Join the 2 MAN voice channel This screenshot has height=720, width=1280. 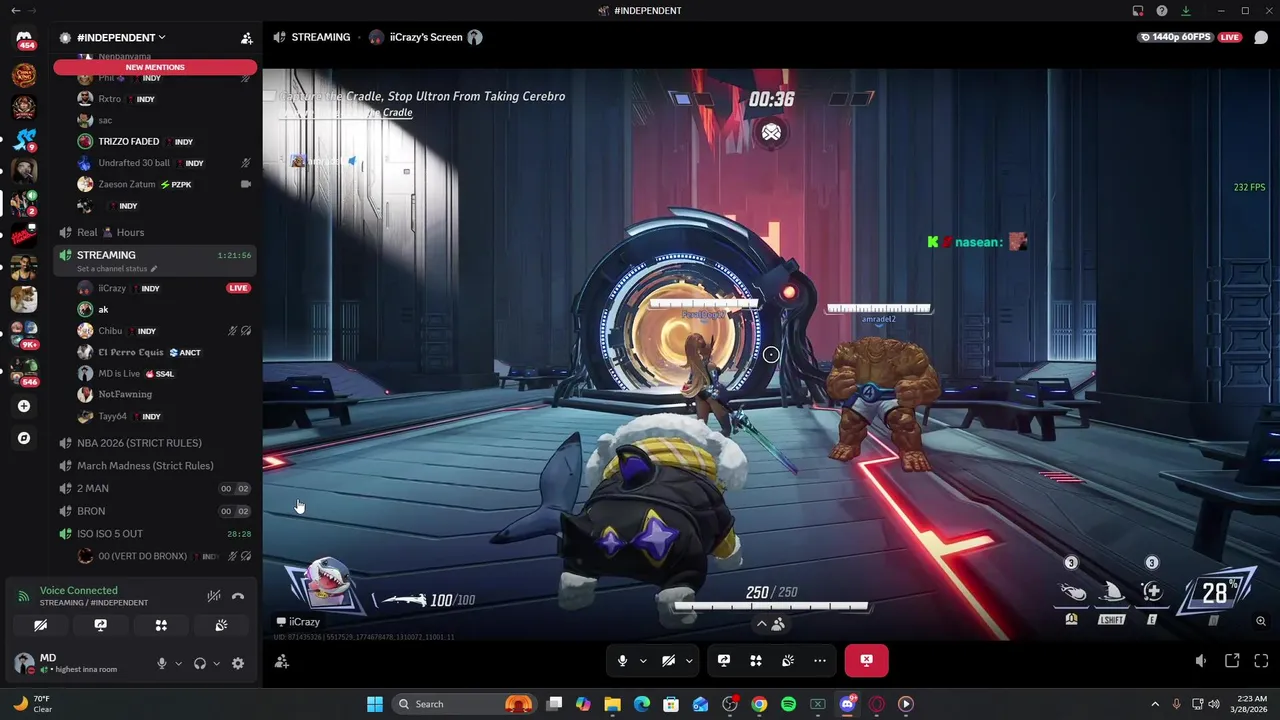point(155,488)
